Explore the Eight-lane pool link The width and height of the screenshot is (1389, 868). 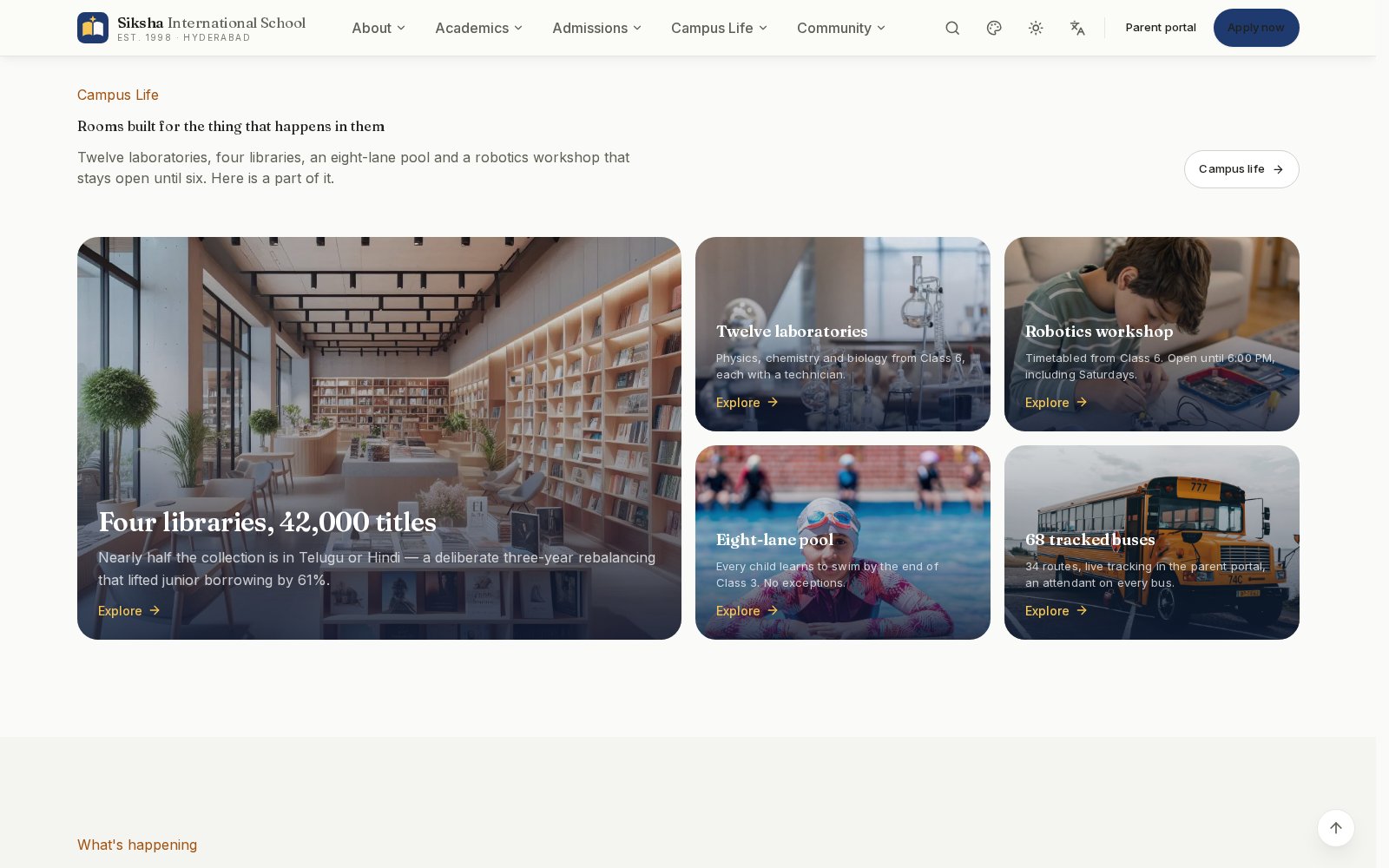tap(747, 611)
